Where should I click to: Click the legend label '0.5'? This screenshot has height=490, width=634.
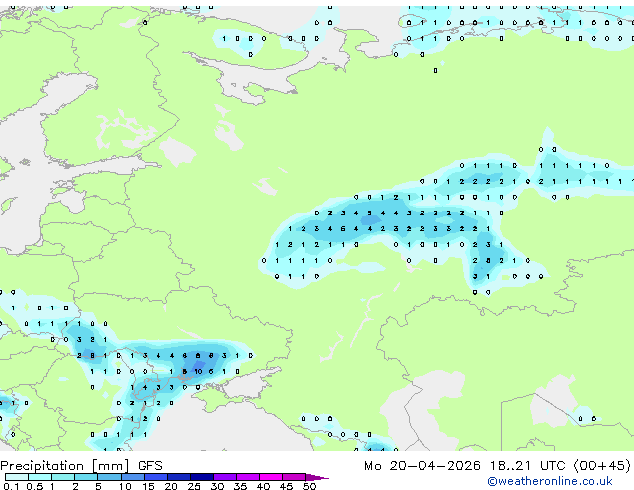[x=35, y=486]
